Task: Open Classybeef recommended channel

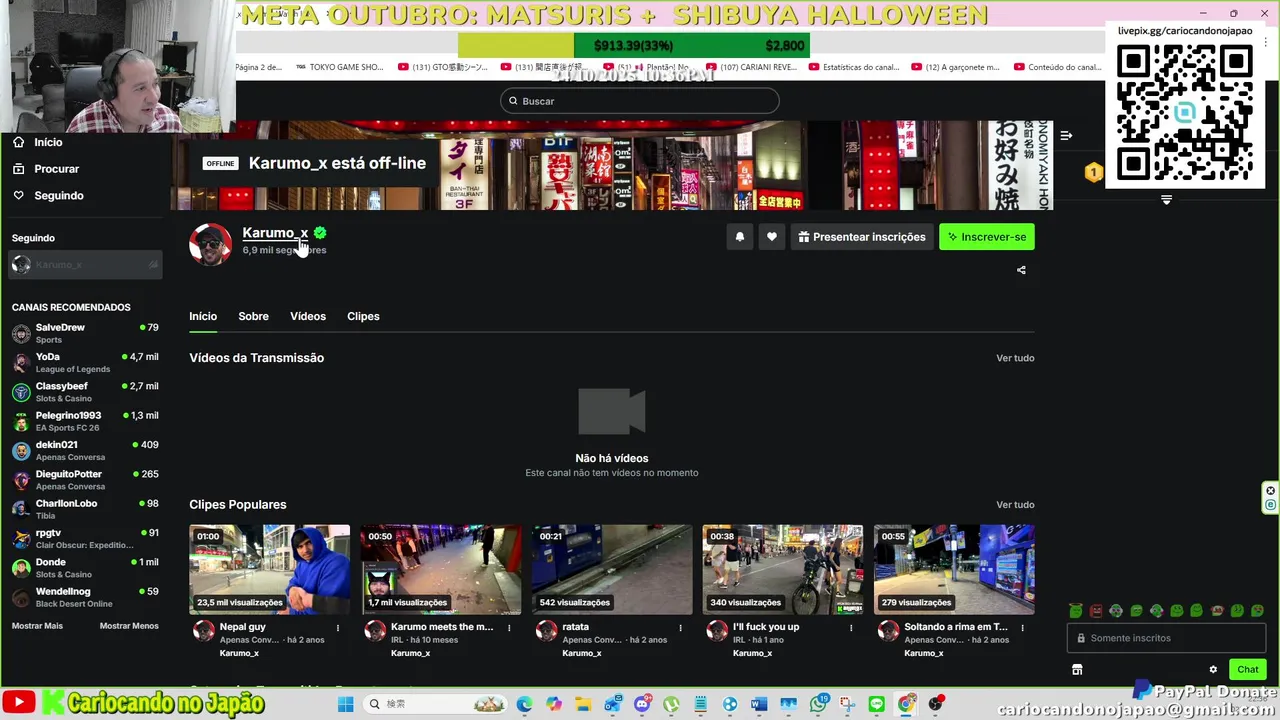Action: point(85,392)
